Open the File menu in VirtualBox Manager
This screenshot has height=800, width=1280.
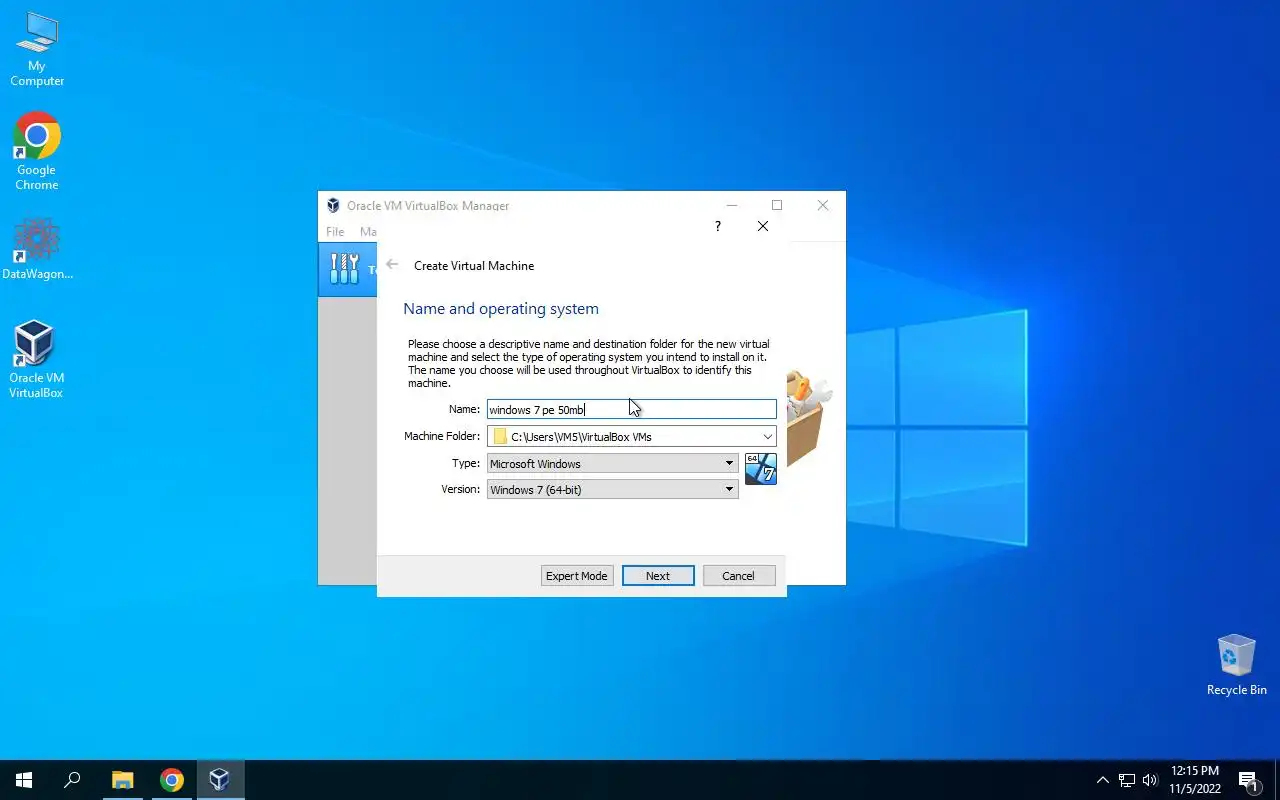click(x=335, y=232)
